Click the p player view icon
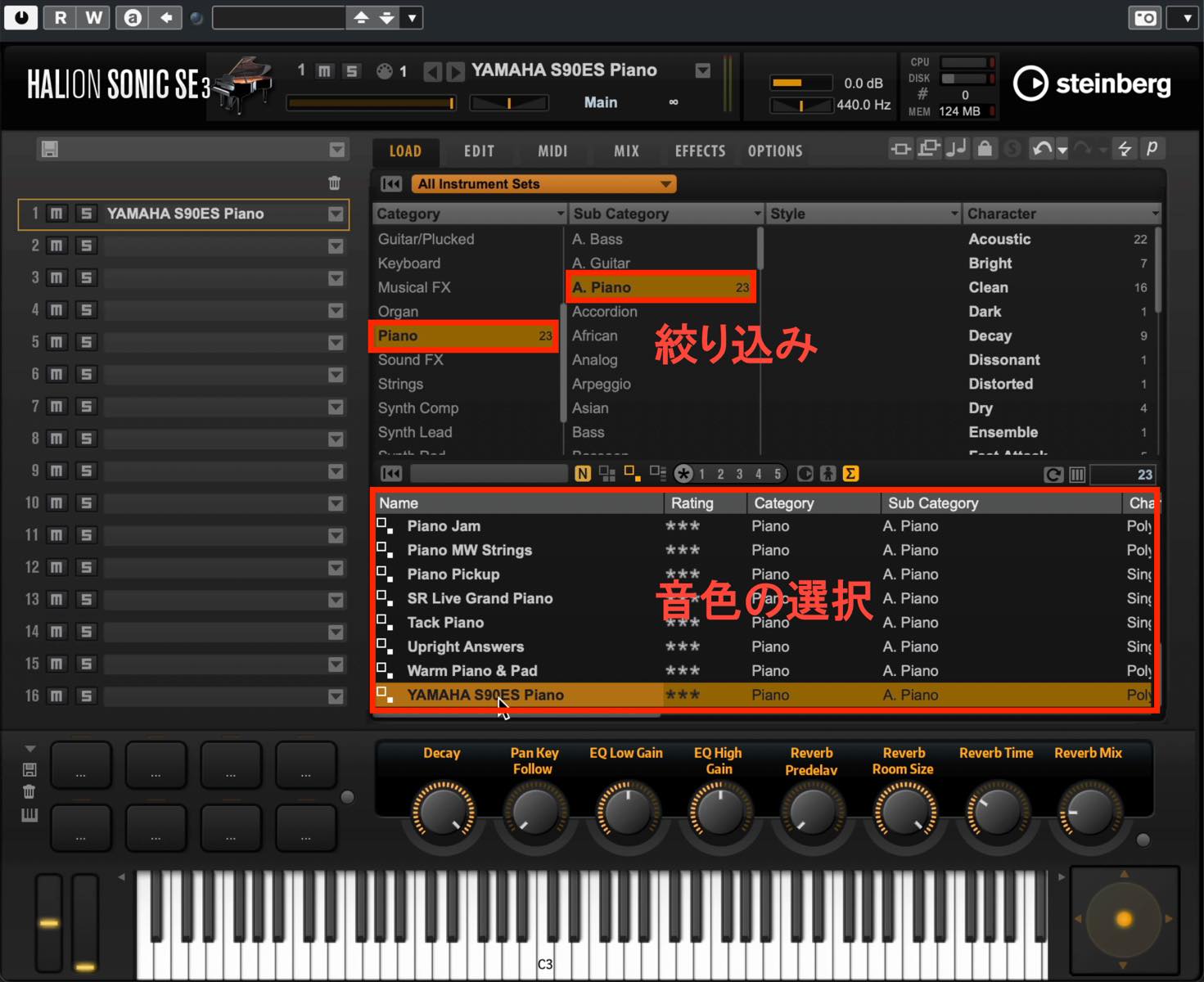Screen dimensions: 1204x982 point(1152,148)
